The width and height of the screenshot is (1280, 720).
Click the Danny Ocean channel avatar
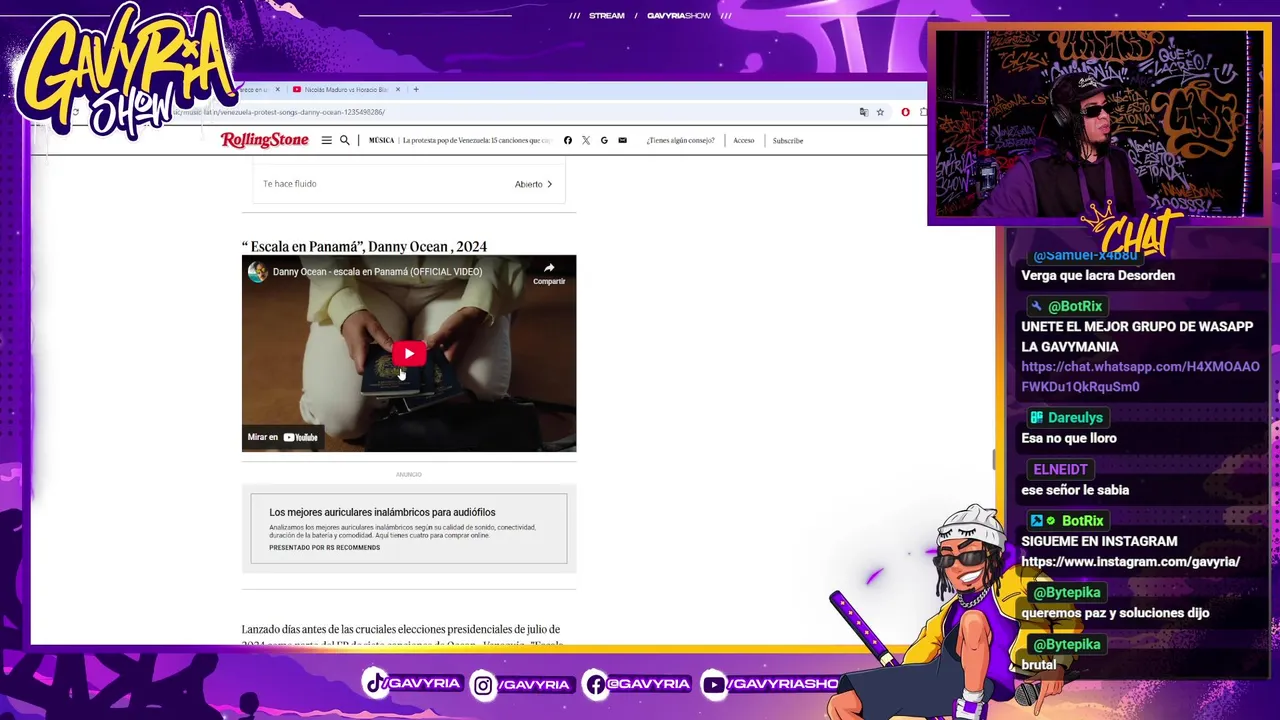(258, 272)
